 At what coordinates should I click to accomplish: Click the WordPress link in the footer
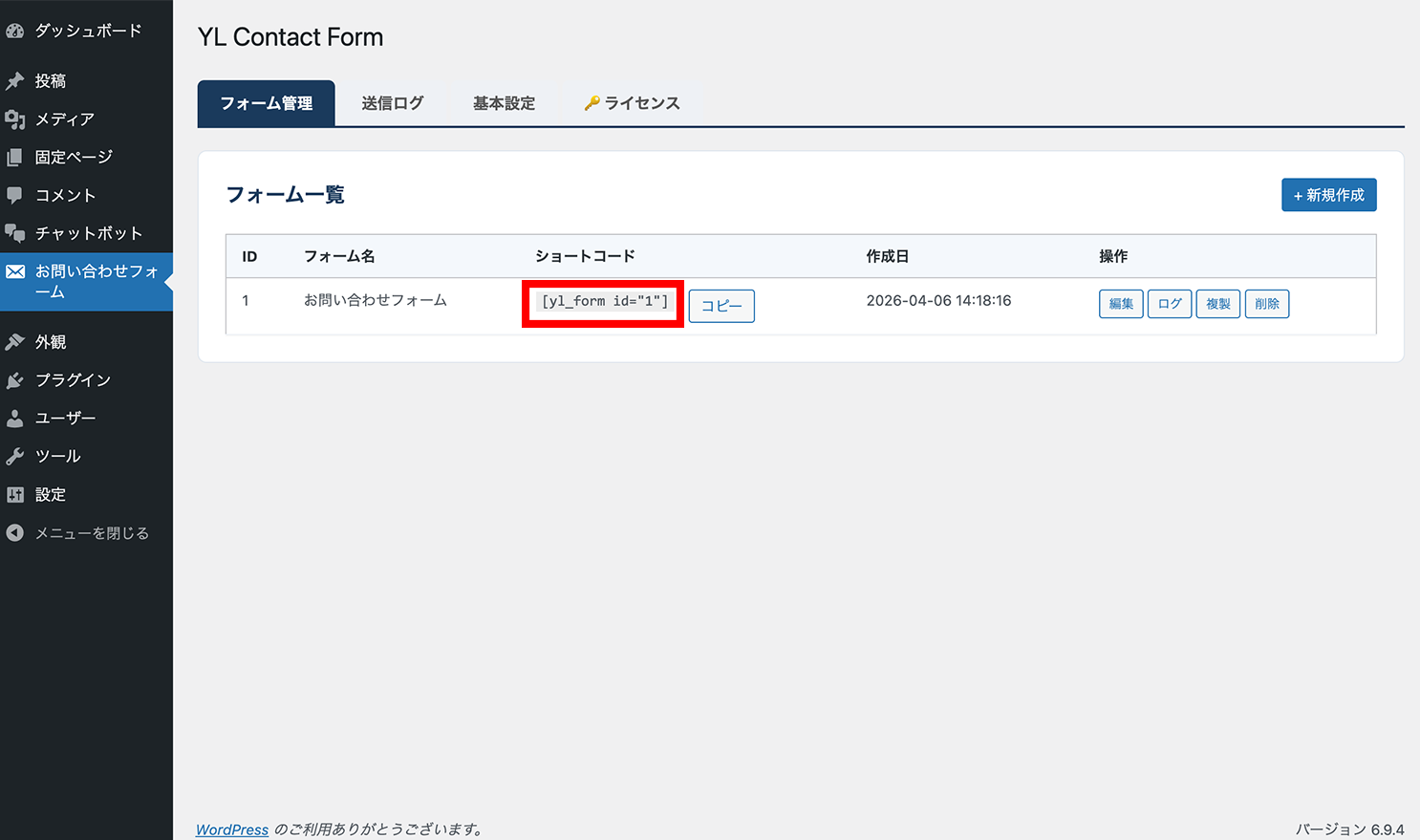232,829
